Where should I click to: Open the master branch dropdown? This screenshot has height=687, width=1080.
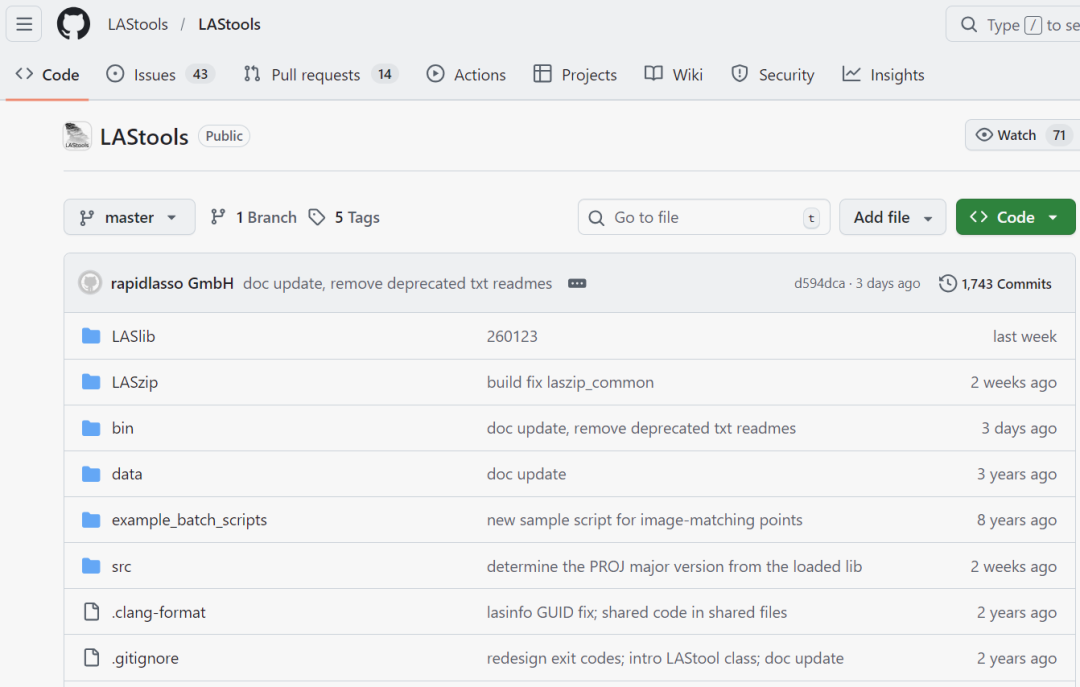[129, 217]
